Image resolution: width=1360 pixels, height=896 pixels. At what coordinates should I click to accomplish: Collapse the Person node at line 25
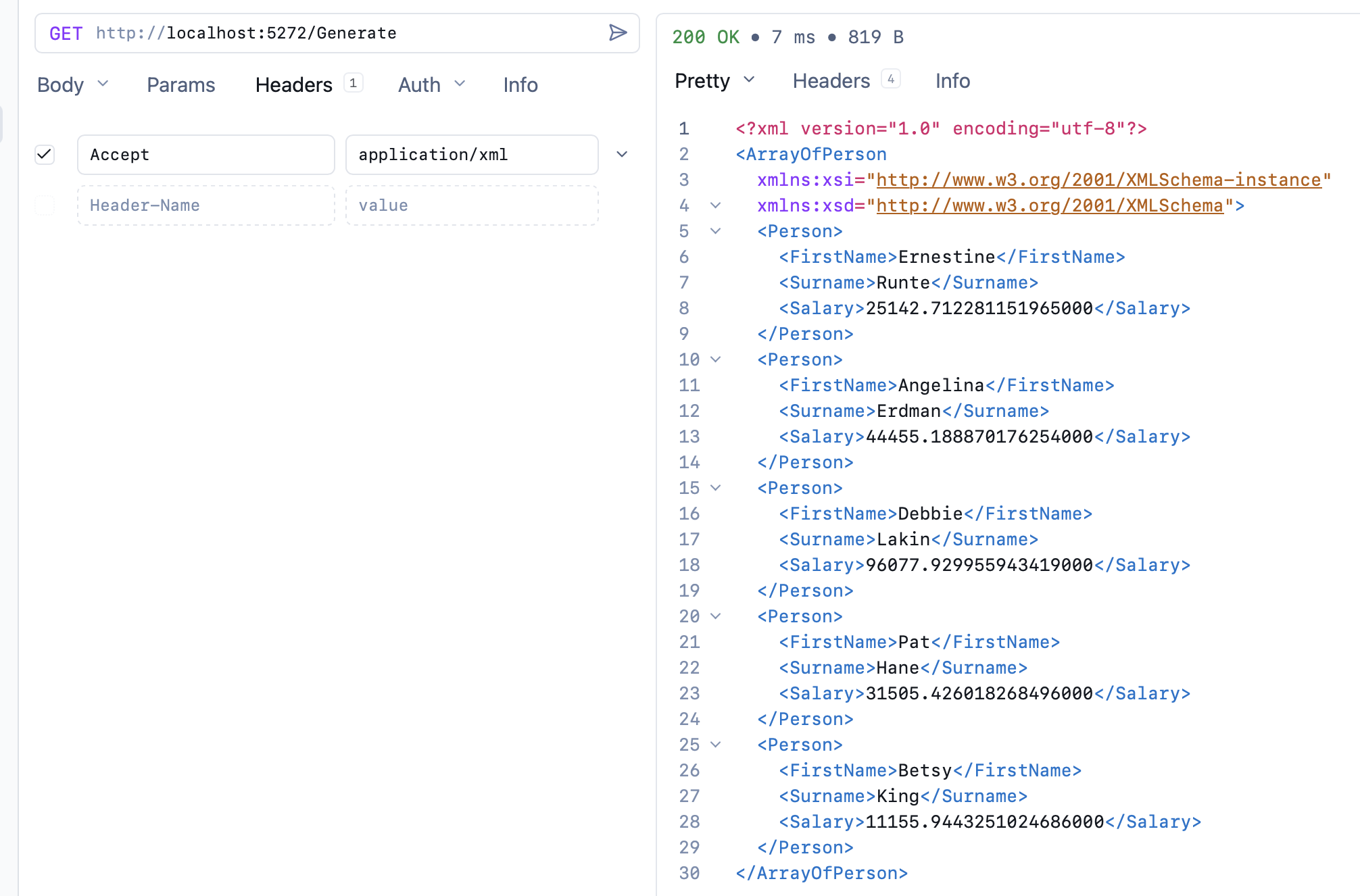click(715, 745)
